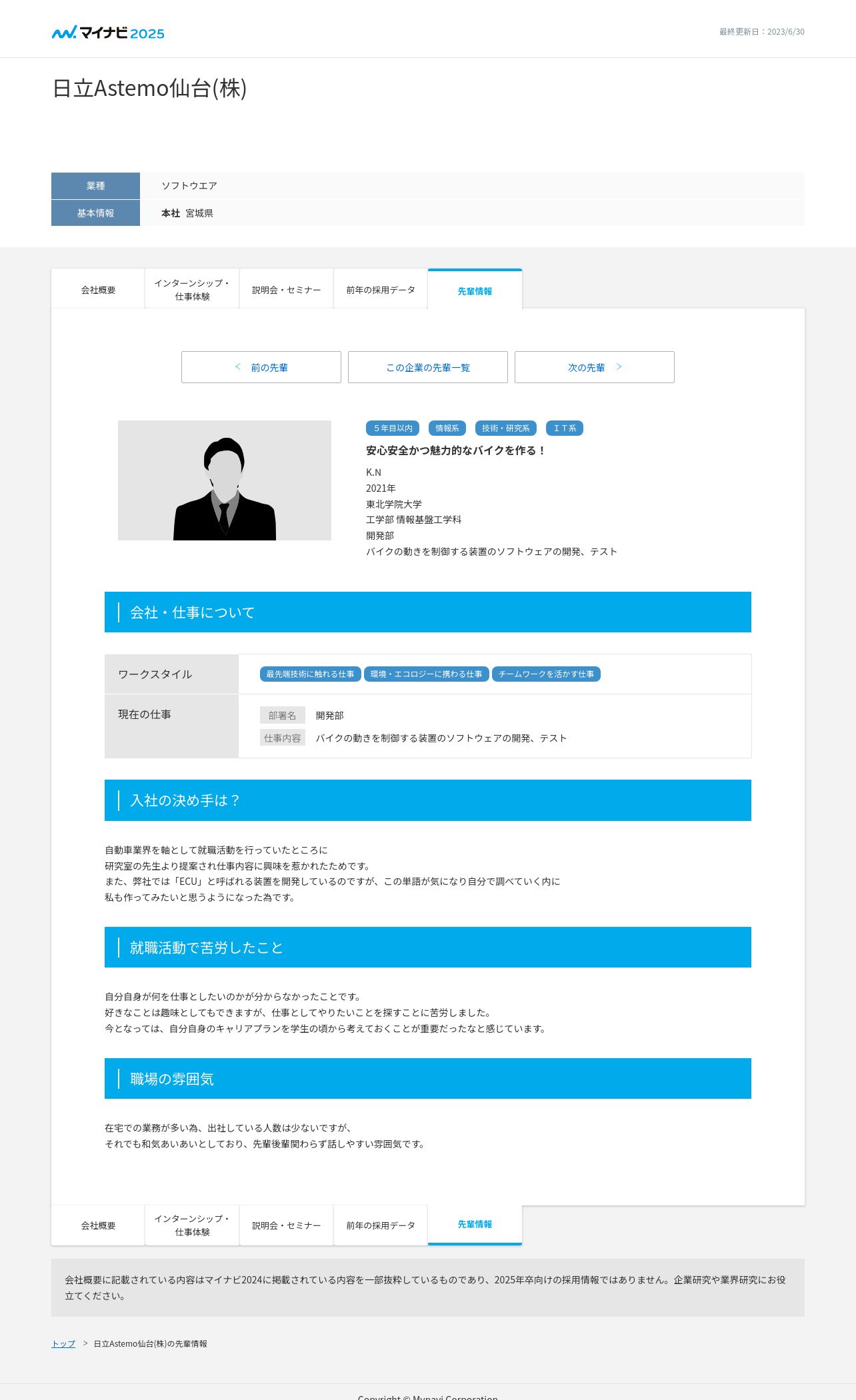
Task: Click the マイナビ2025 logo
Action: click(x=108, y=33)
